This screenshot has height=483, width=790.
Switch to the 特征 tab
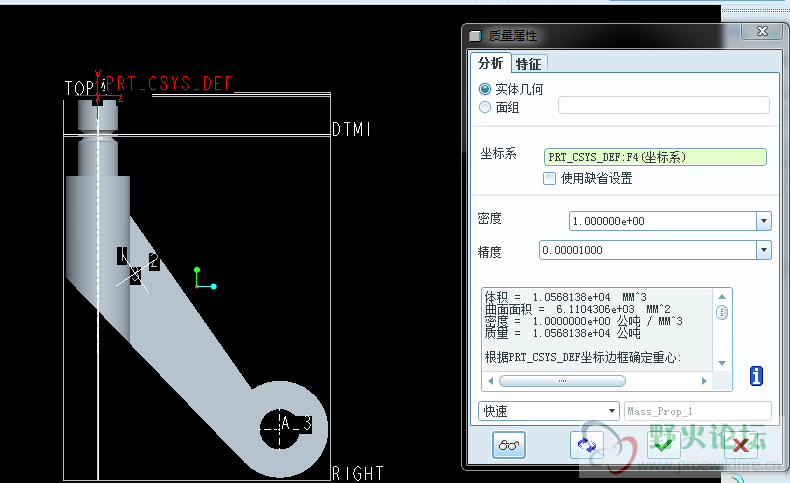(x=528, y=64)
